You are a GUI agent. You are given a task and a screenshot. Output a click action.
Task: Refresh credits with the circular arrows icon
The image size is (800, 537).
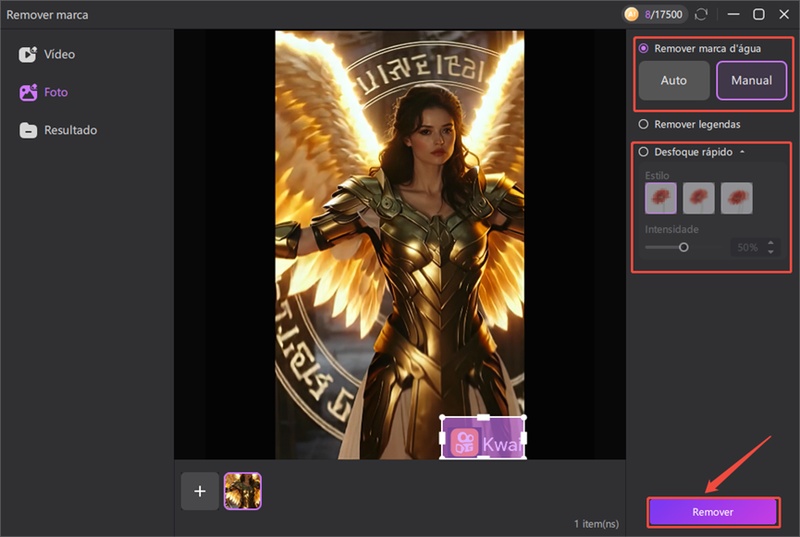[702, 14]
